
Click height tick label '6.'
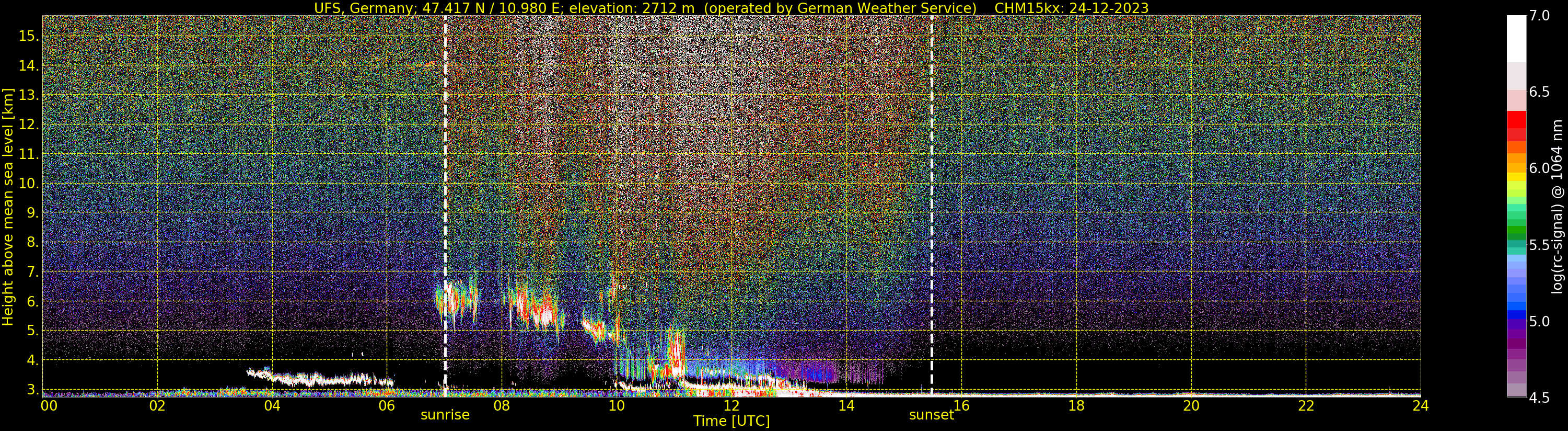coord(33,301)
